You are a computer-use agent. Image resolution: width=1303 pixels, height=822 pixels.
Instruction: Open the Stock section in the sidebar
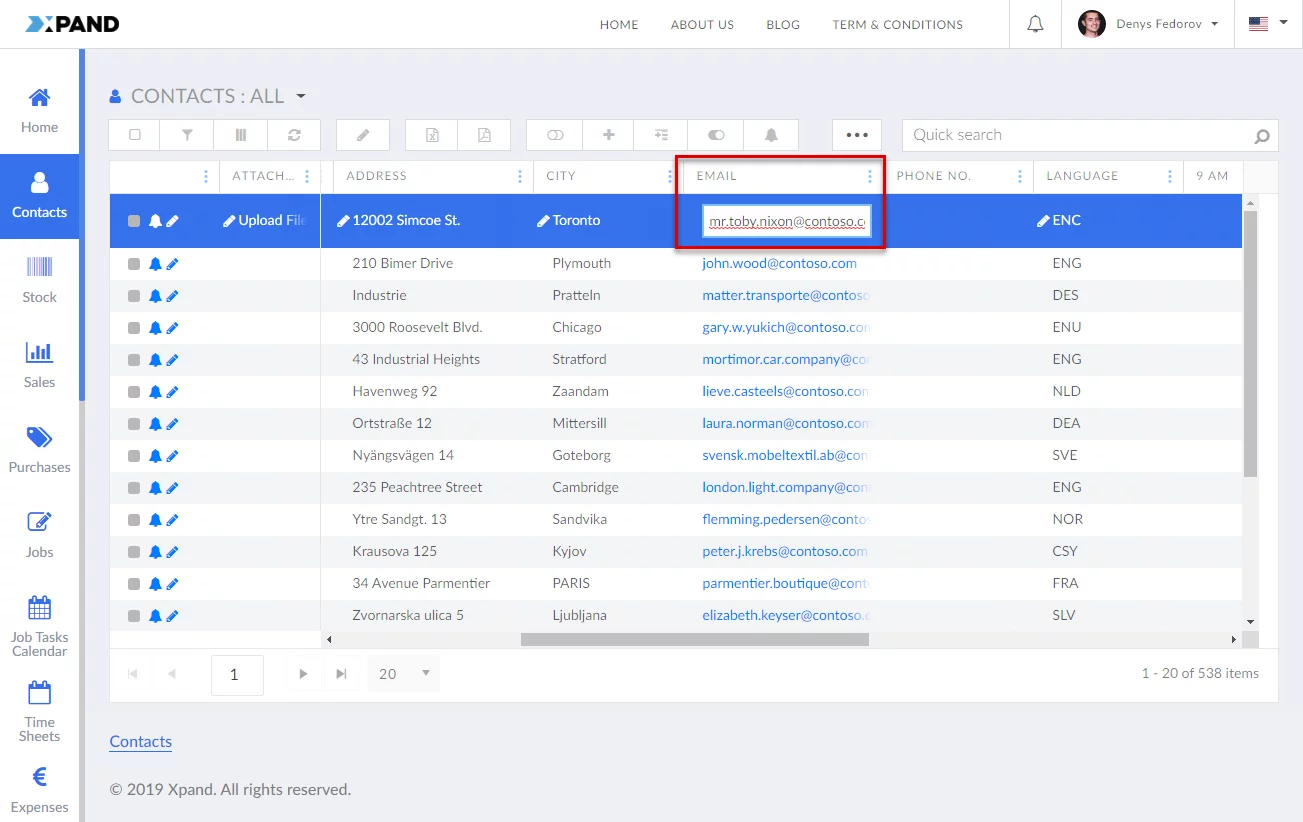click(x=39, y=280)
